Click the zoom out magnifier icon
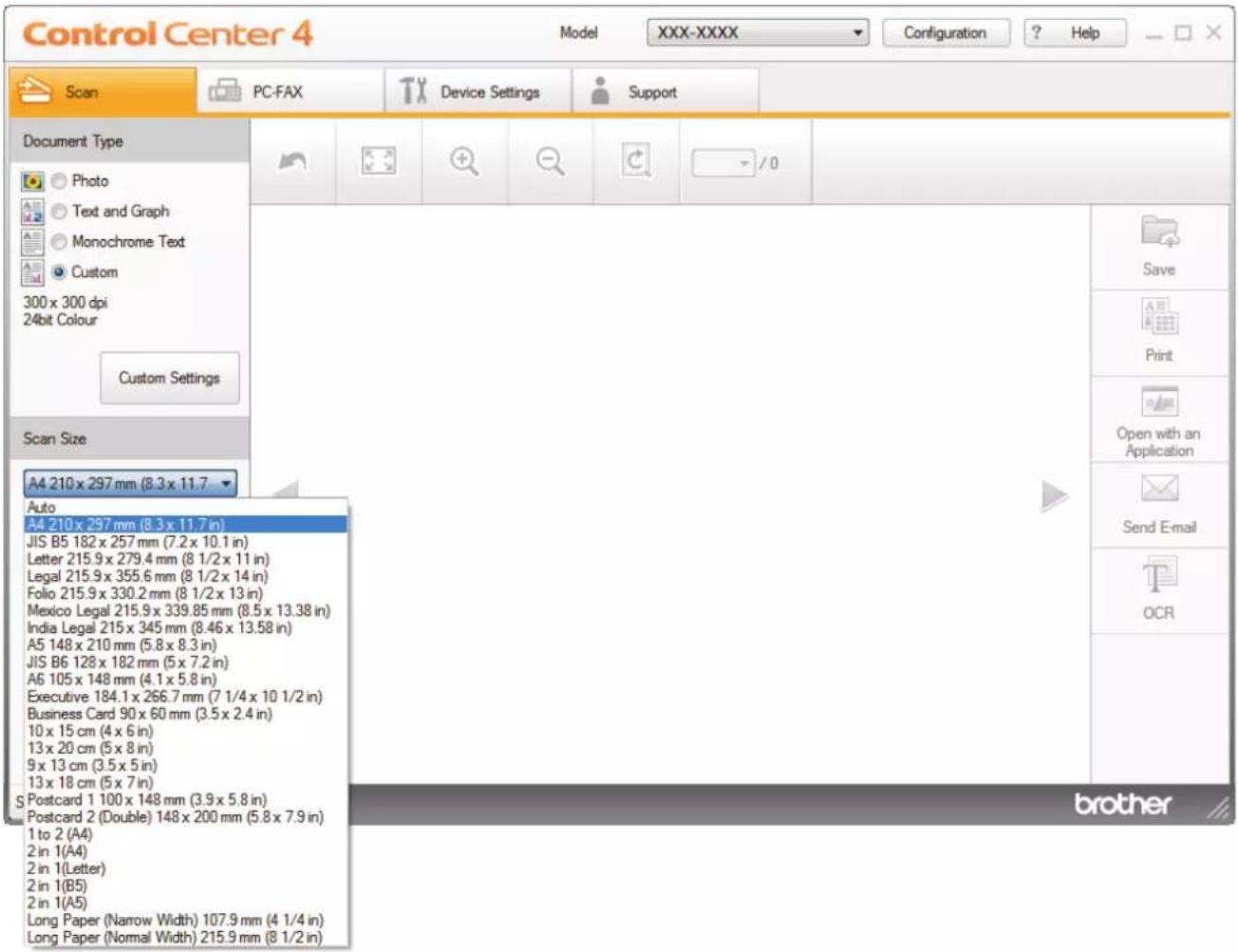 tap(551, 161)
